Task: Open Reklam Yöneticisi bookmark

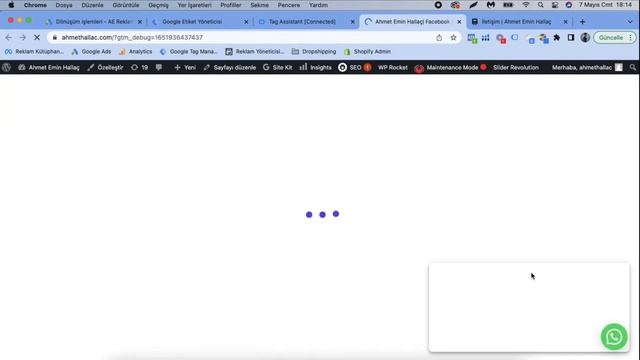Action: [x=255, y=52]
